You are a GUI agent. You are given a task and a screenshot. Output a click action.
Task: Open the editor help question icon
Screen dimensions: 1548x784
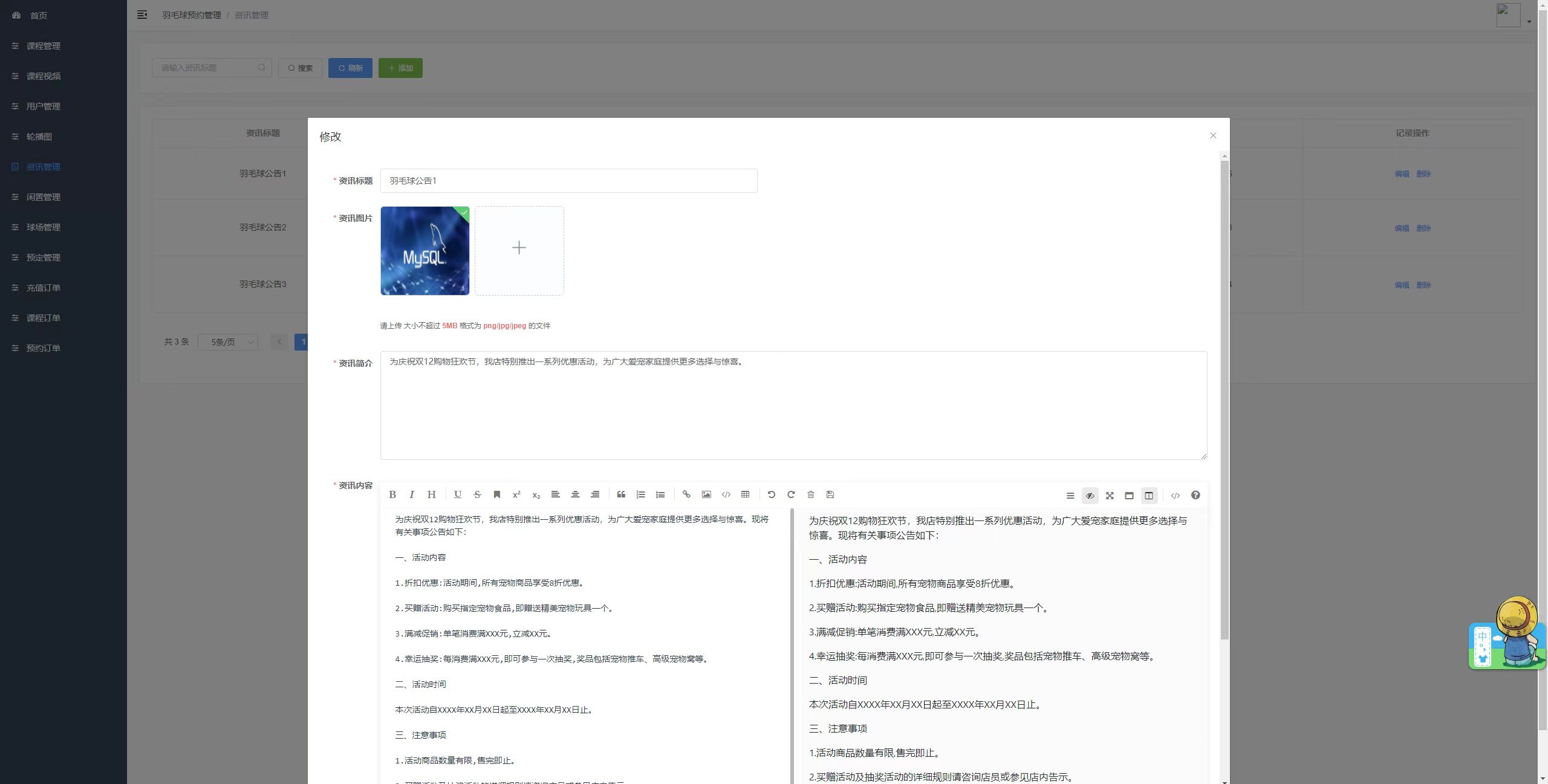1195,496
